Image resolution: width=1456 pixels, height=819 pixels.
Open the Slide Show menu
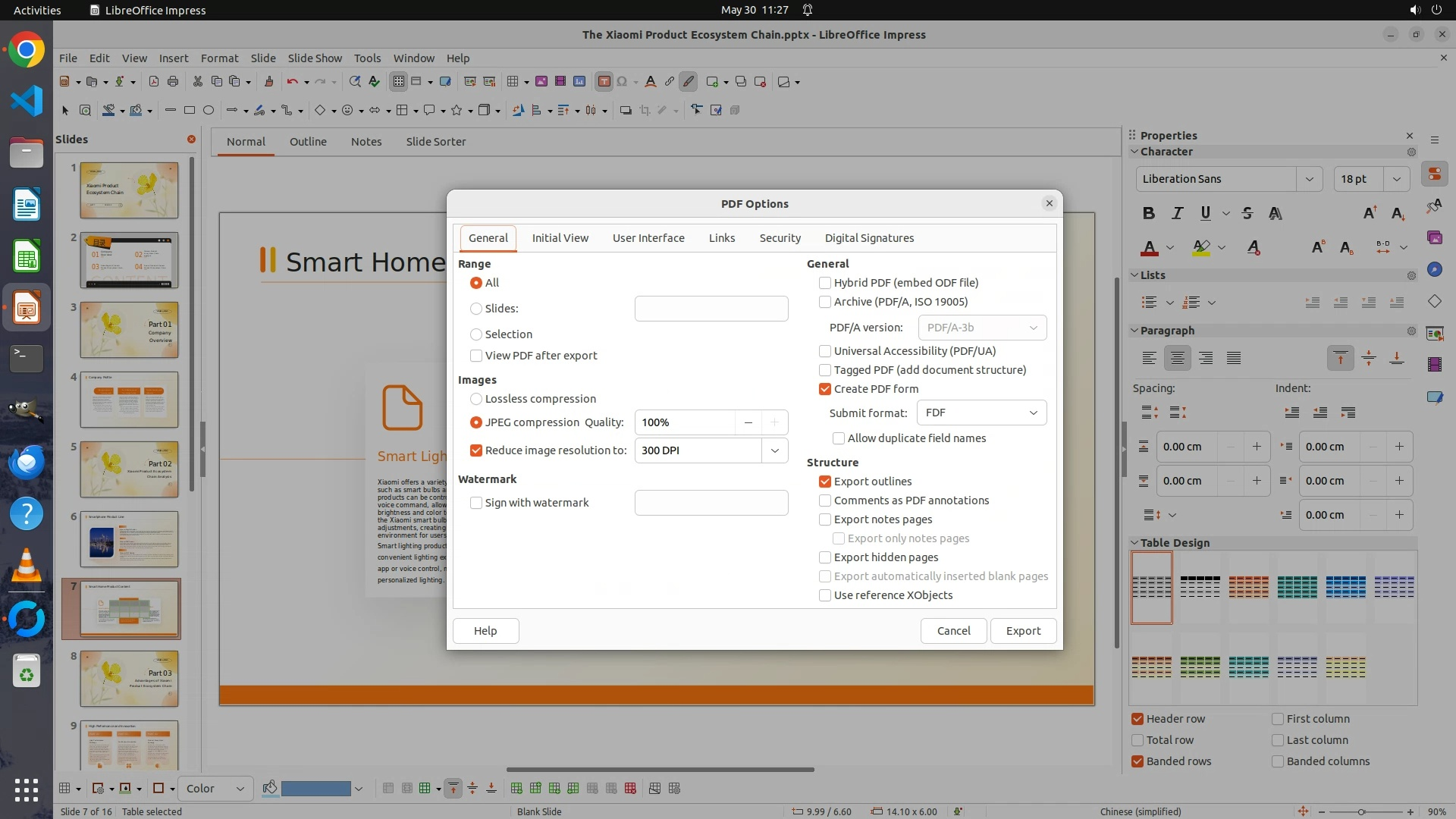coord(315,58)
